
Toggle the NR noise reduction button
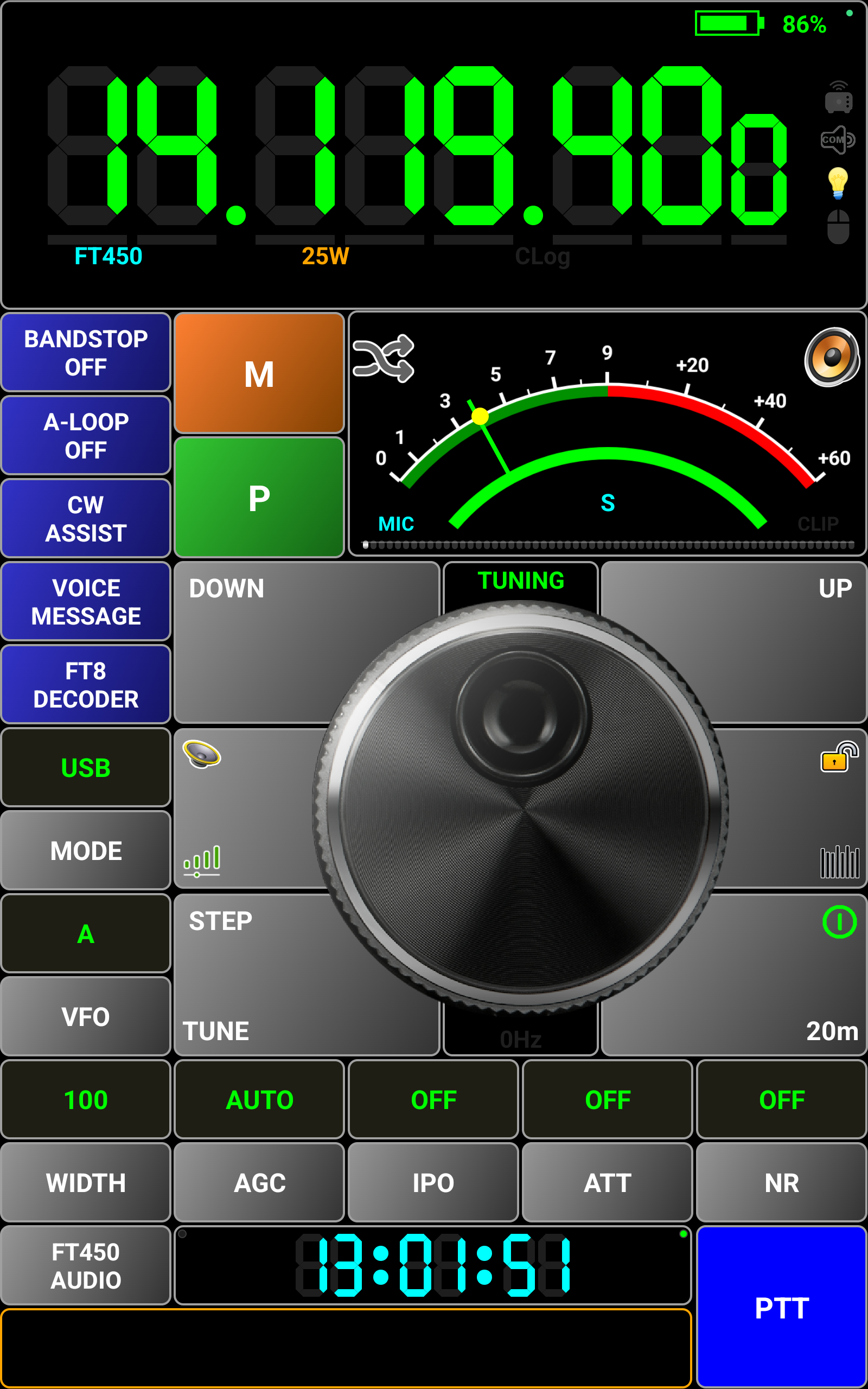pyautogui.click(x=781, y=1182)
